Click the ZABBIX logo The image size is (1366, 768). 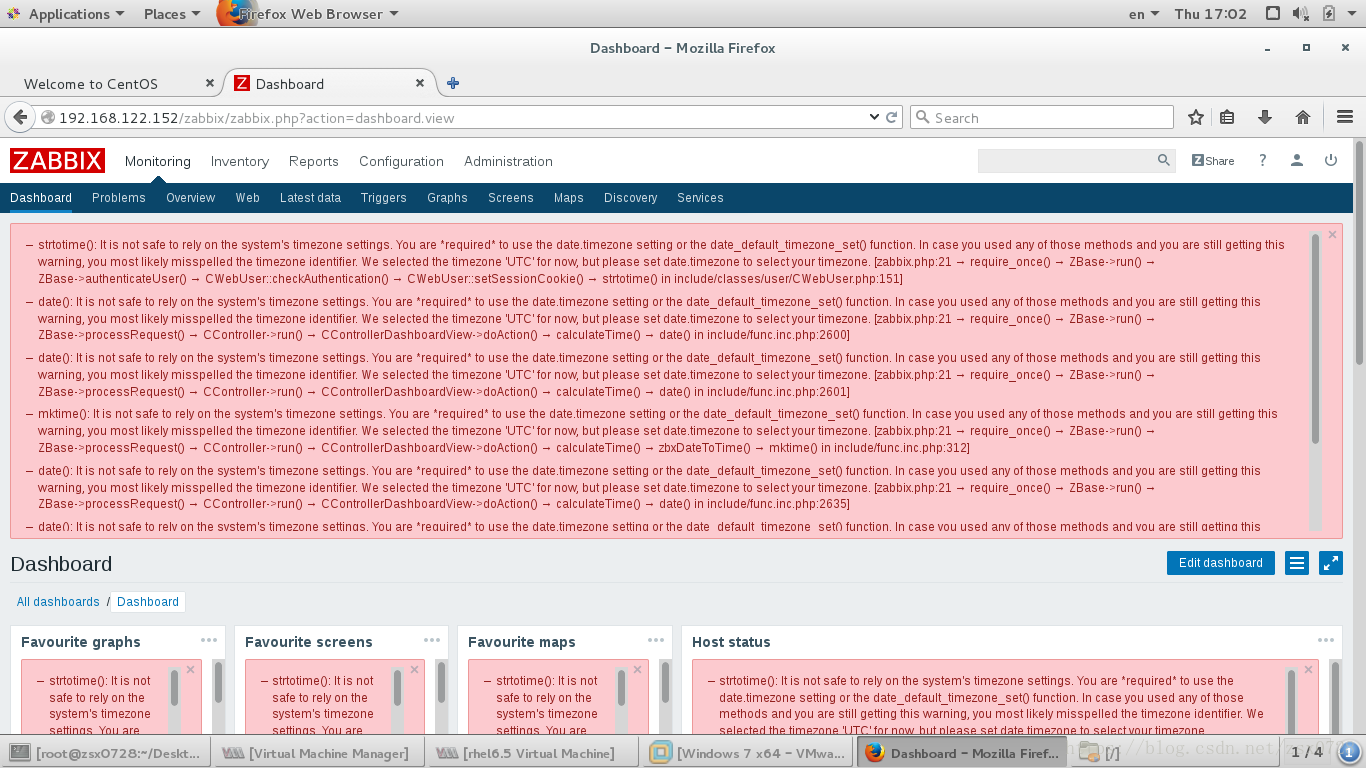click(57, 160)
